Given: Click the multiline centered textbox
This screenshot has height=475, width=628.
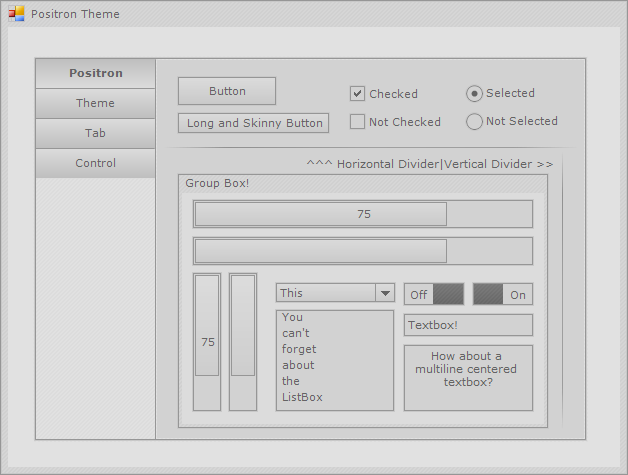Looking at the screenshot, I should pos(468,377).
